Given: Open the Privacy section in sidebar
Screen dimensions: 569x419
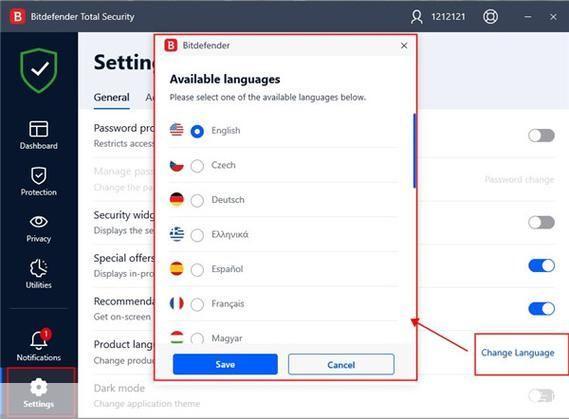Looking at the screenshot, I should click(38, 229).
